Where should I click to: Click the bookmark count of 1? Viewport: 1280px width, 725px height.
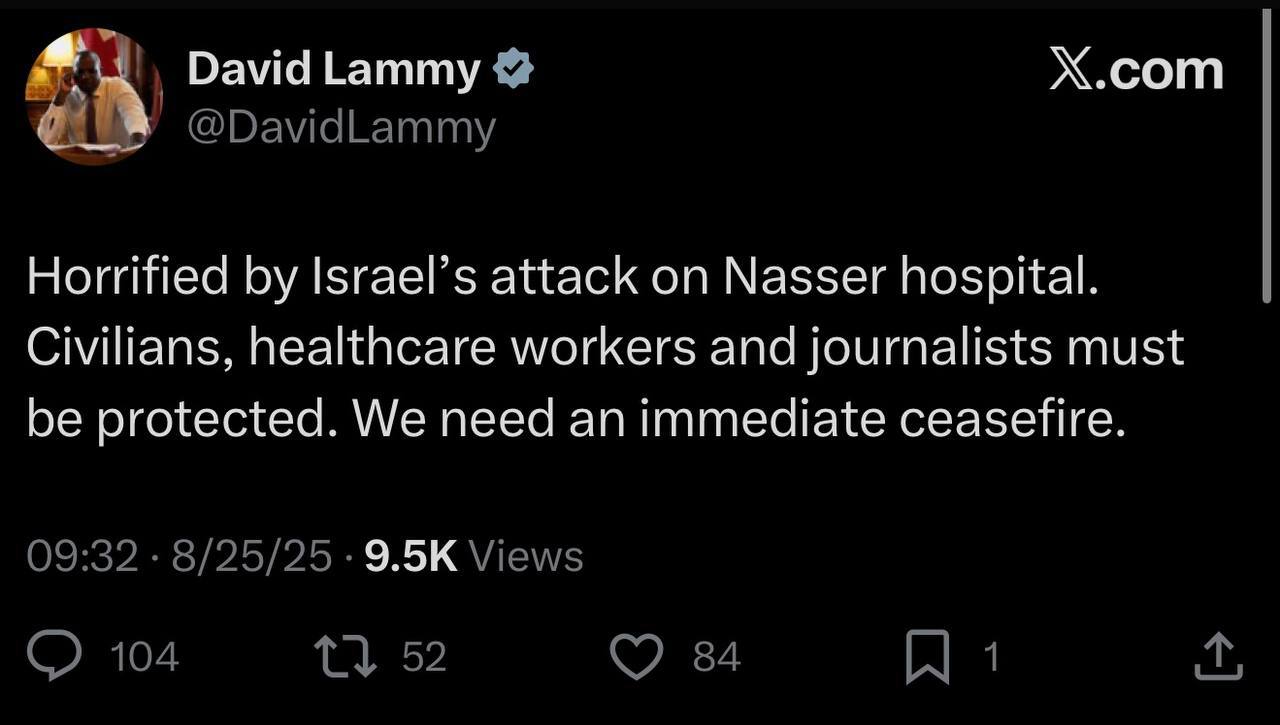coord(990,658)
